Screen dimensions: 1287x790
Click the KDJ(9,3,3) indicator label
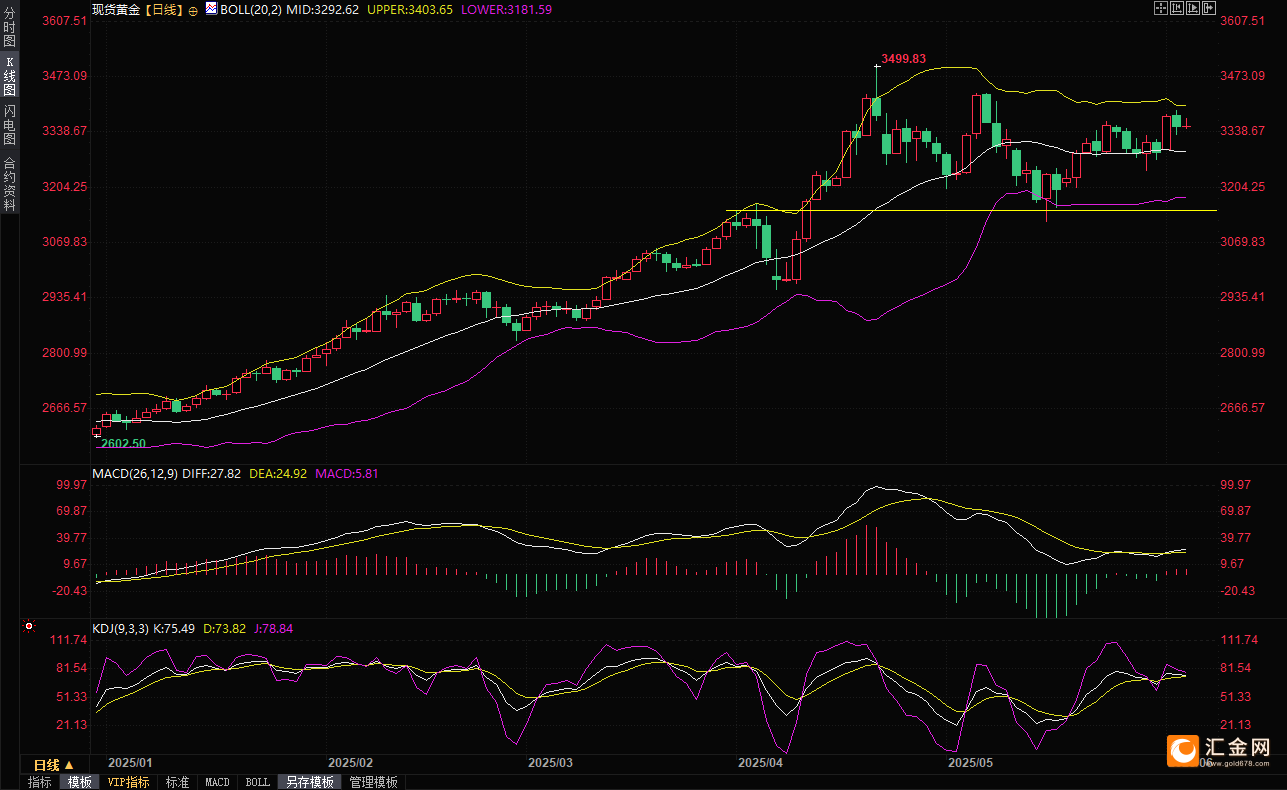[120, 629]
